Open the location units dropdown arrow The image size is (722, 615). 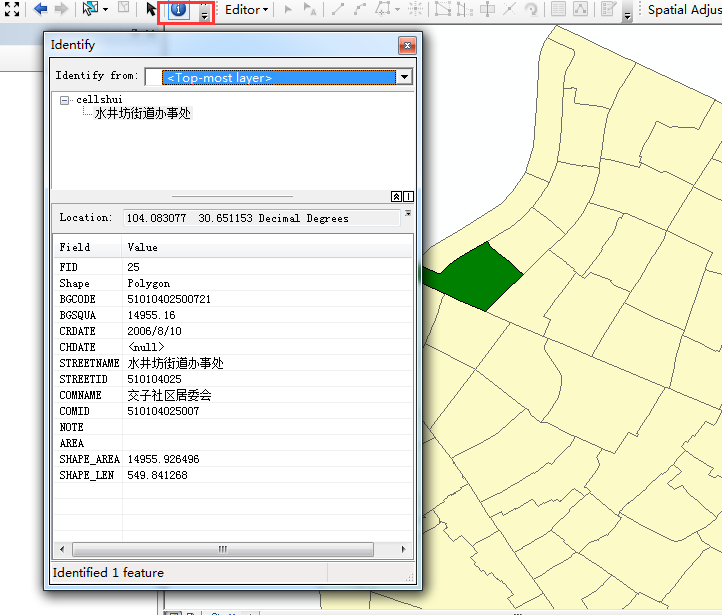pyautogui.click(x=408, y=214)
